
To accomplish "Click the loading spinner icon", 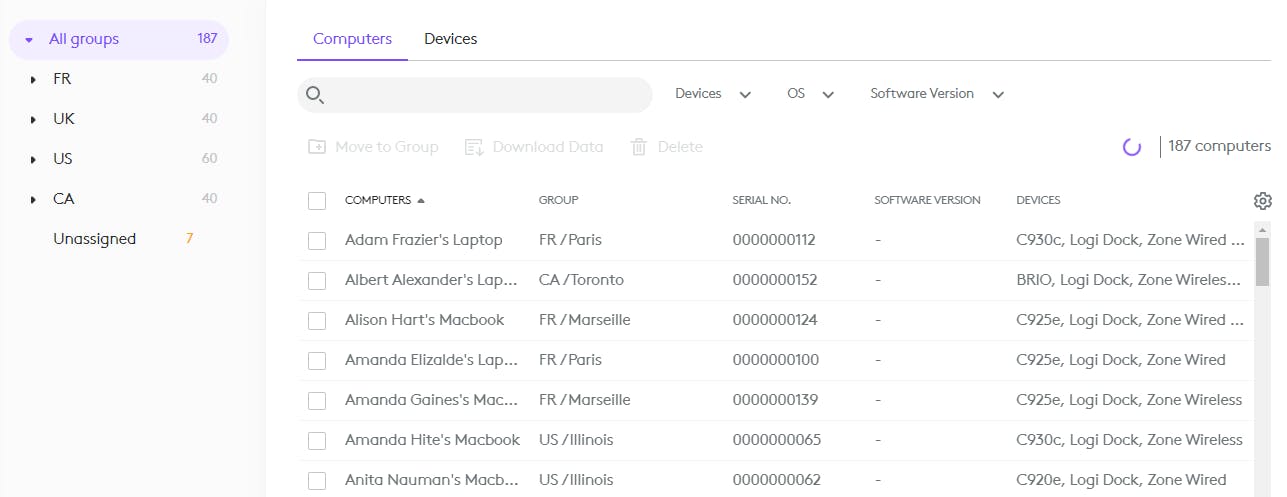I will (x=1132, y=147).
